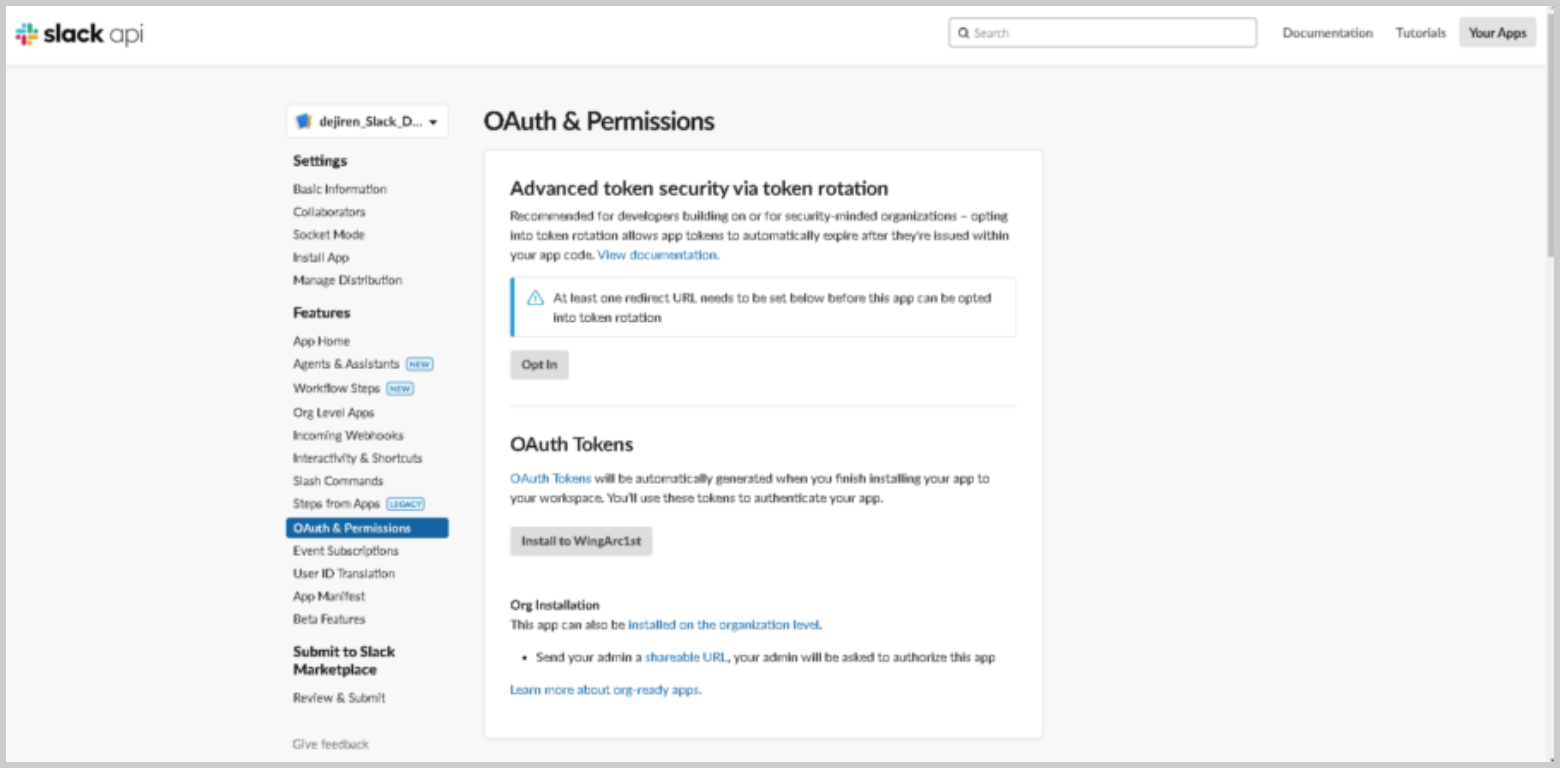Click the LEGACY badge beside Steps from Apps
This screenshot has height=768, width=1560.
[x=406, y=504]
